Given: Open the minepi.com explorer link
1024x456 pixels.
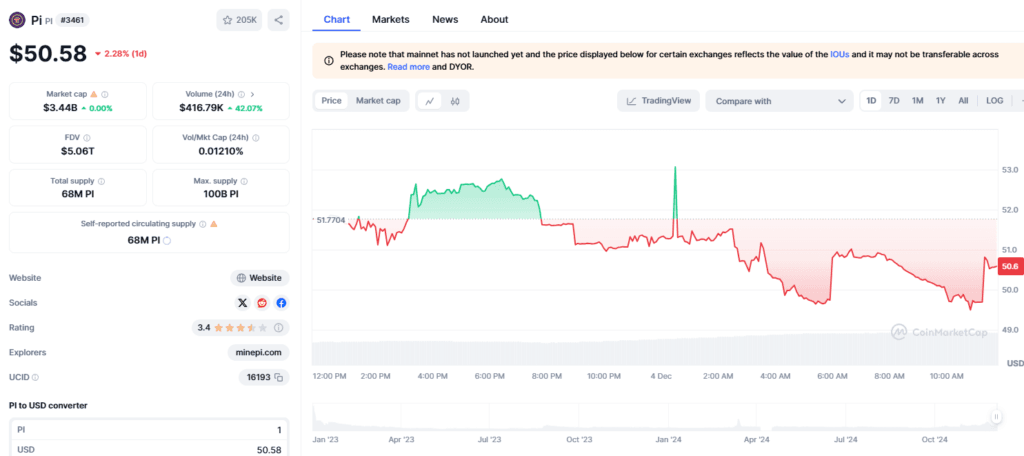Looking at the screenshot, I should pos(259,352).
